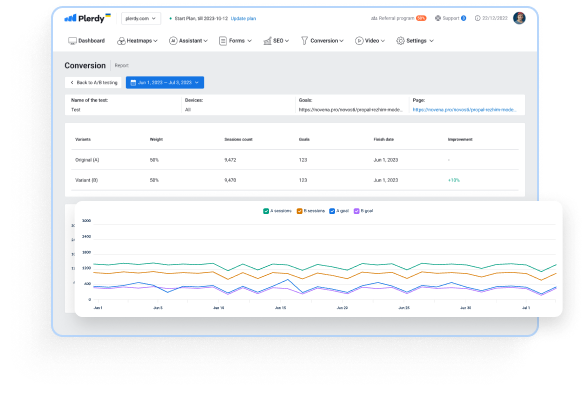Viewport: 584px width, 395px height.
Task: Expand the Video menu chevron
Action: pos(383,41)
